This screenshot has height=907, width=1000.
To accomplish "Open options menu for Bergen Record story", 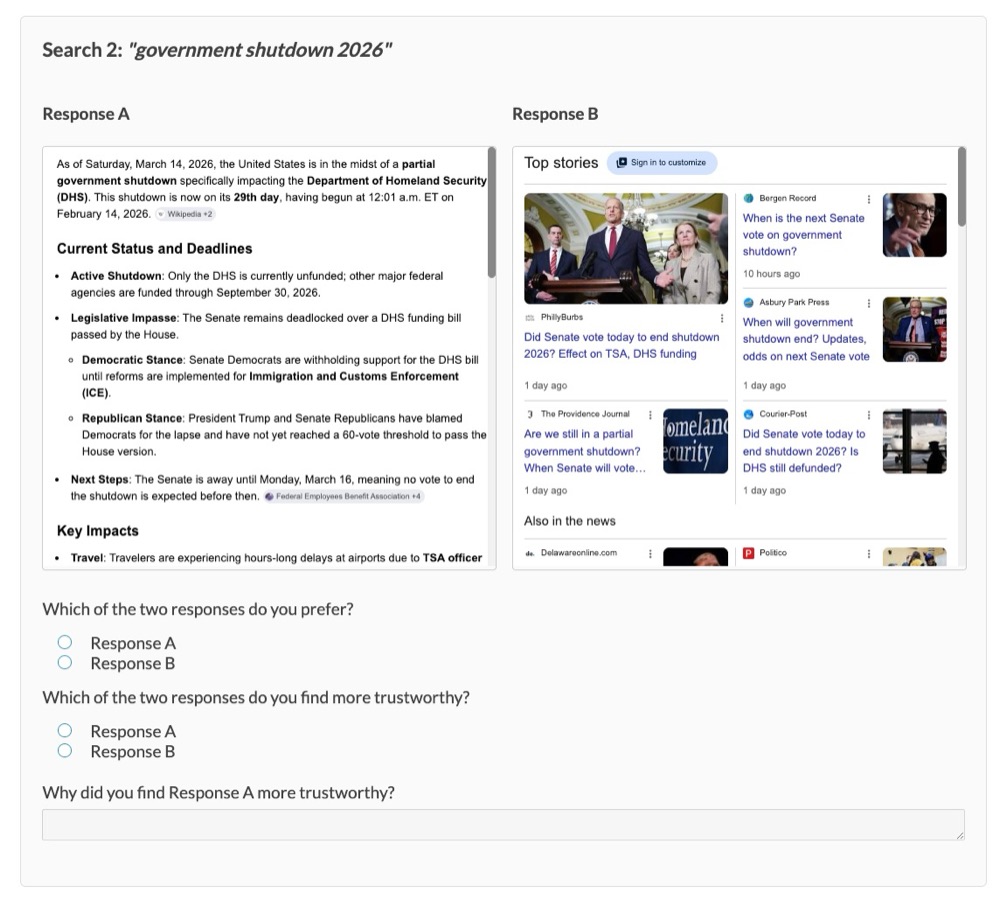I will [x=869, y=200].
